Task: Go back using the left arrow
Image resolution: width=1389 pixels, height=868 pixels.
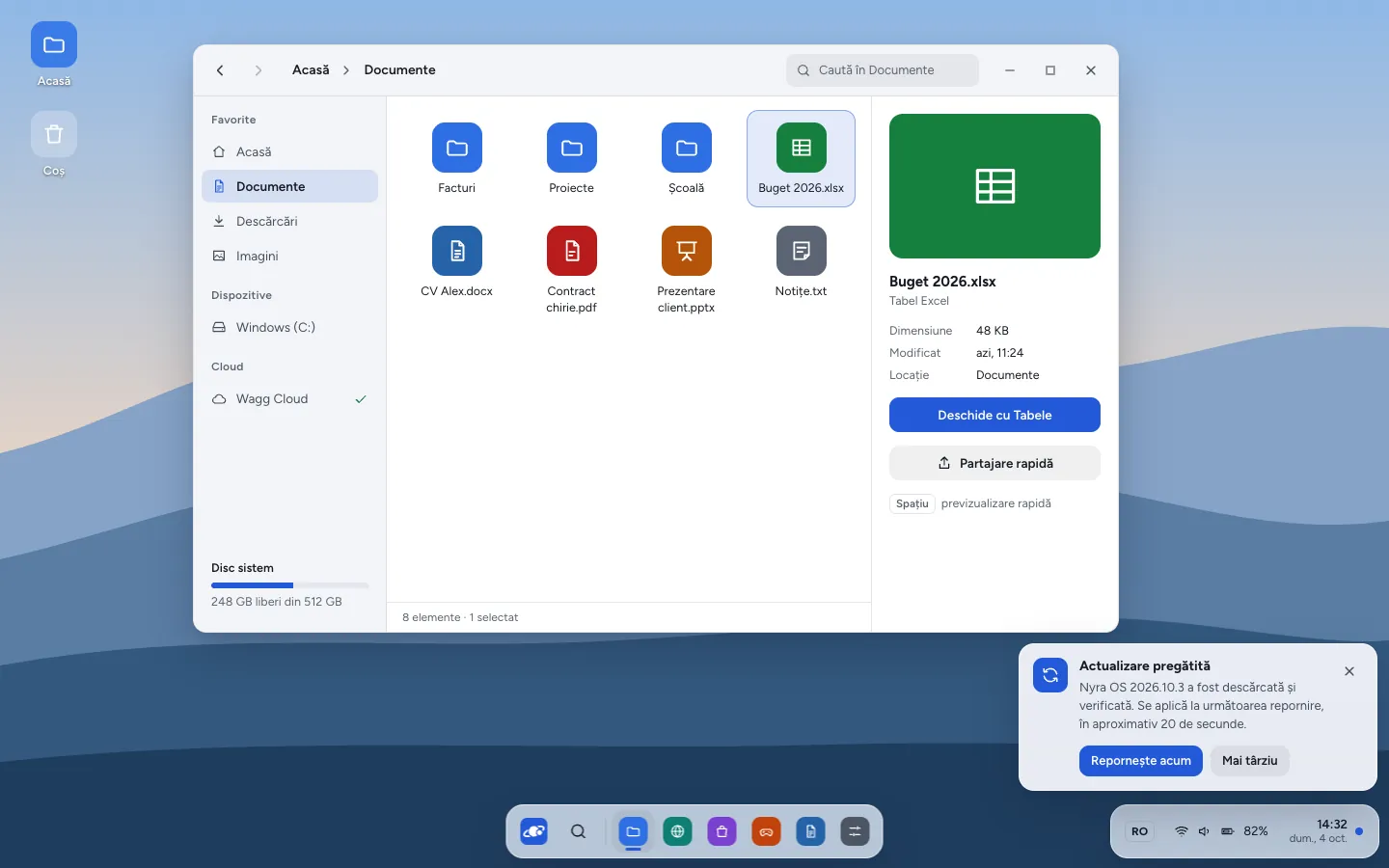Action: (x=220, y=70)
